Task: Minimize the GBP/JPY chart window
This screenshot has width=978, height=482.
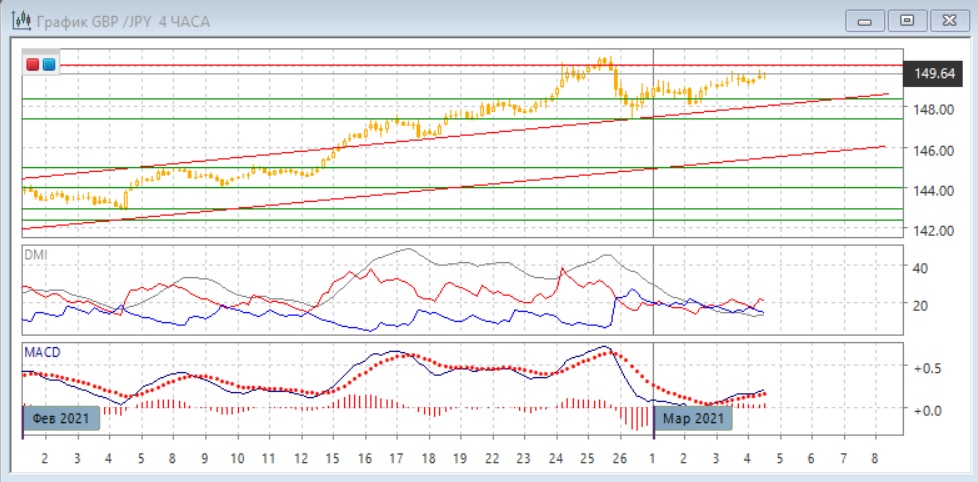Action: [x=866, y=20]
